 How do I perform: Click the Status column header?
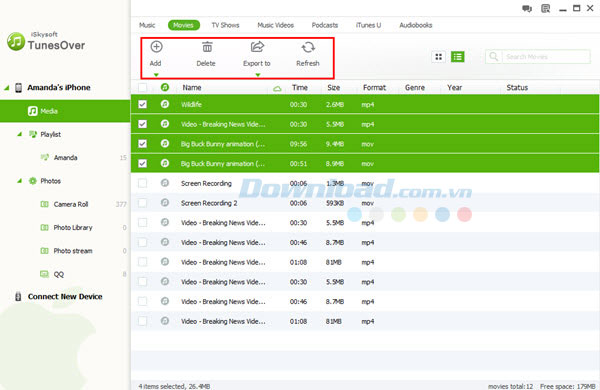pyautogui.click(x=517, y=88)
